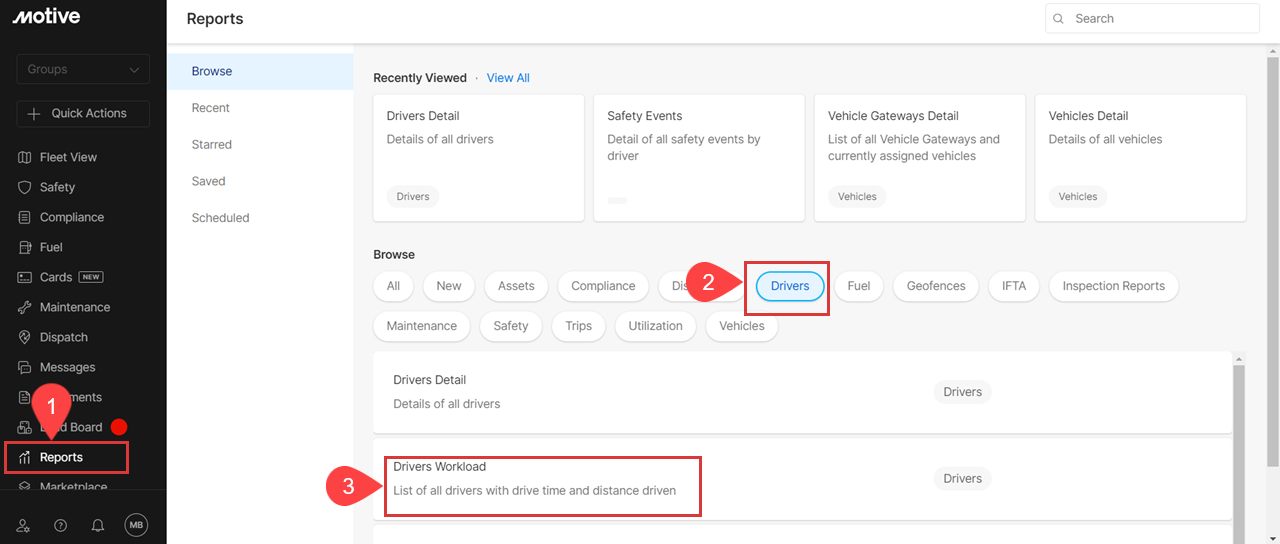The image size is (1280, 544).
Task: Select the Compliance filter chip
Action: tap(602, 286)
